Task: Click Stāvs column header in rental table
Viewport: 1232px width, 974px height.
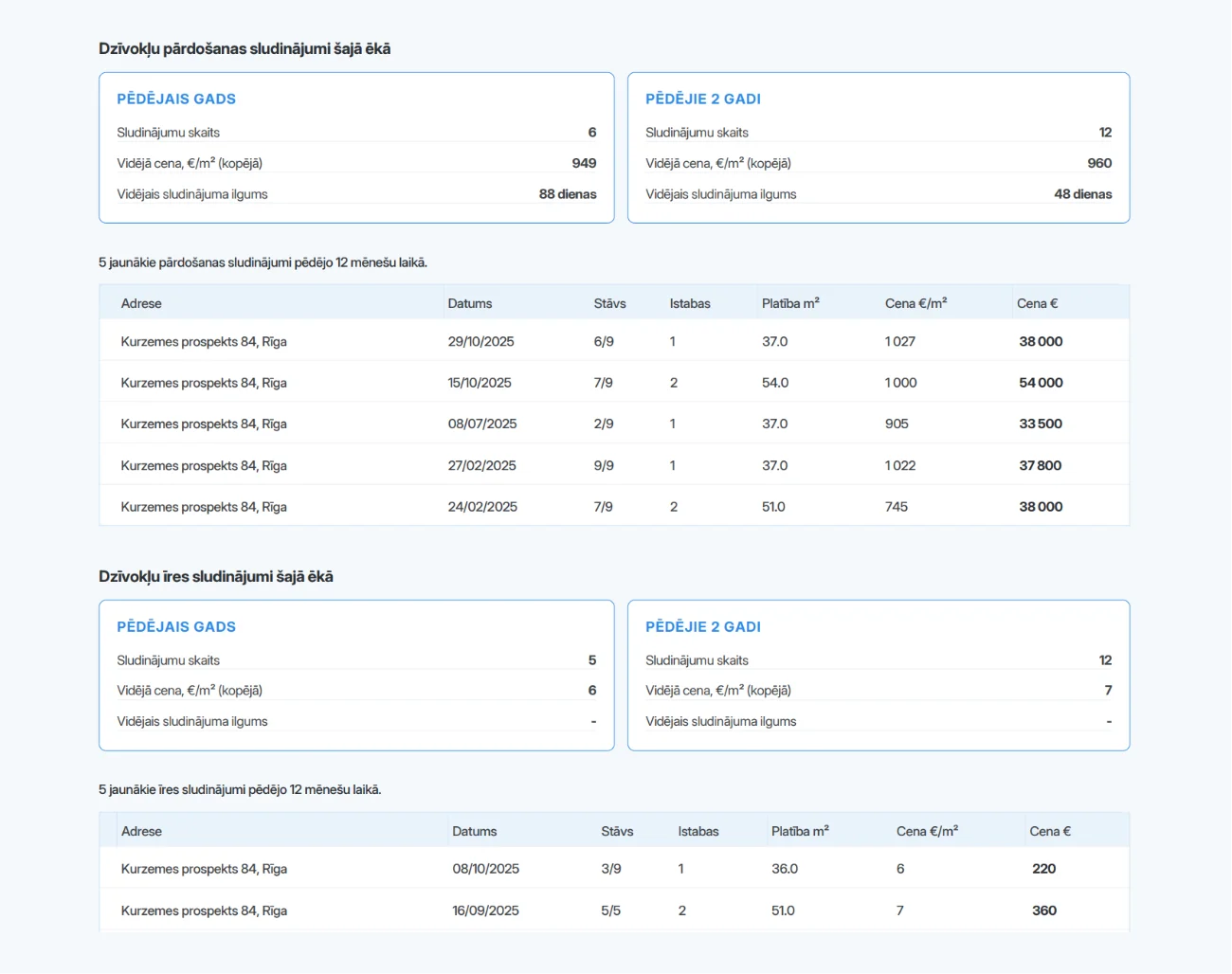Action: [617, 831]
